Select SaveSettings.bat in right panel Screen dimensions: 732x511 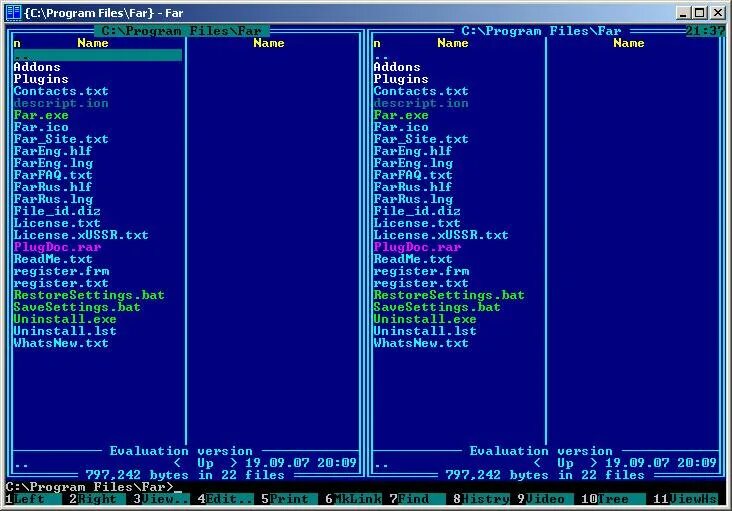pos(436,307)
